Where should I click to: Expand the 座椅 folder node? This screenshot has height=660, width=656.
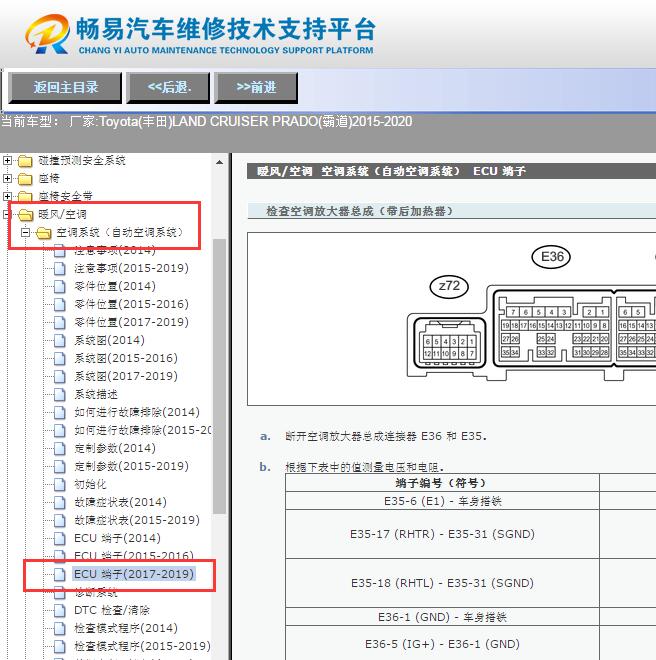[x=7, y=178]
